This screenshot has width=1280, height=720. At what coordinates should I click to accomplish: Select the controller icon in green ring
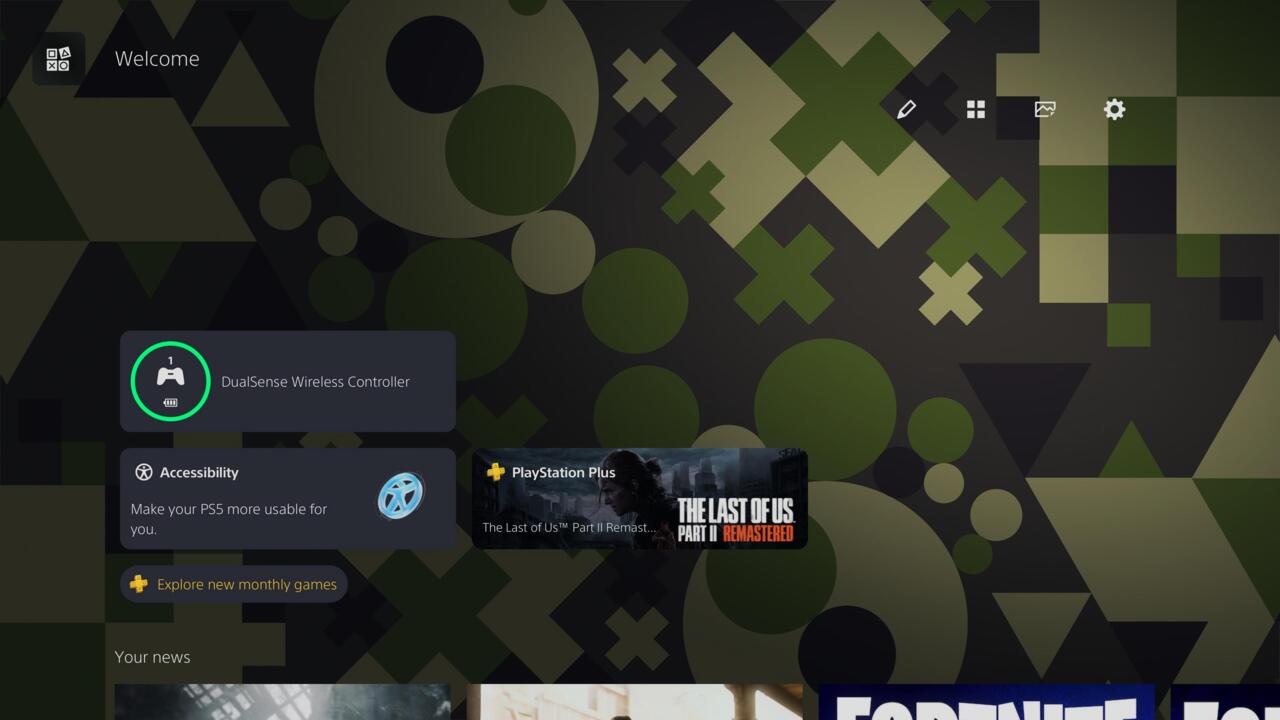(170, 377)
